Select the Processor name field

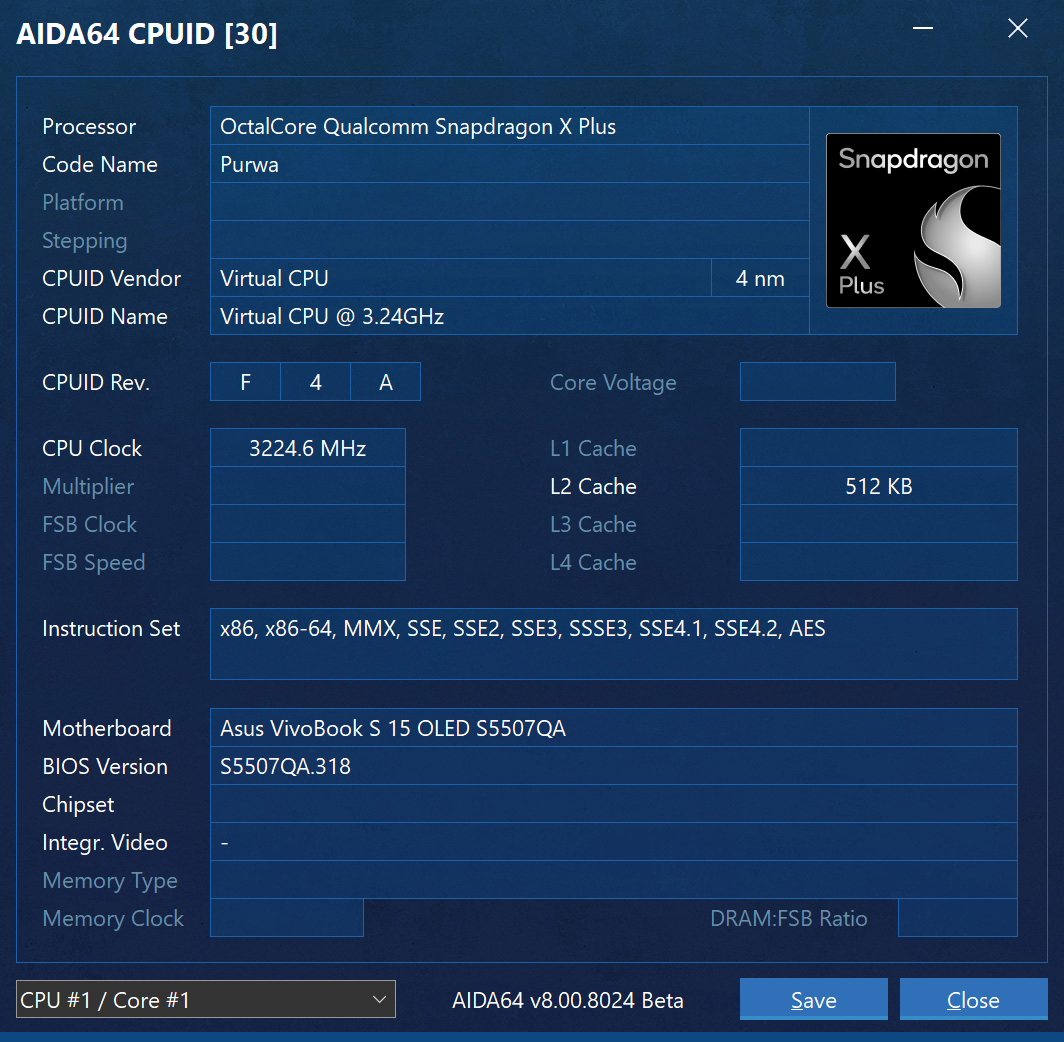click(509, 127)
